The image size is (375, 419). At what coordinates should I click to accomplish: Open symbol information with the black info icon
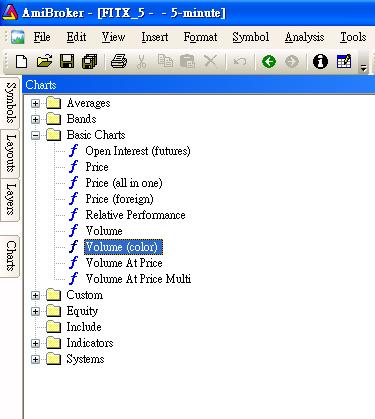[320, 62]
